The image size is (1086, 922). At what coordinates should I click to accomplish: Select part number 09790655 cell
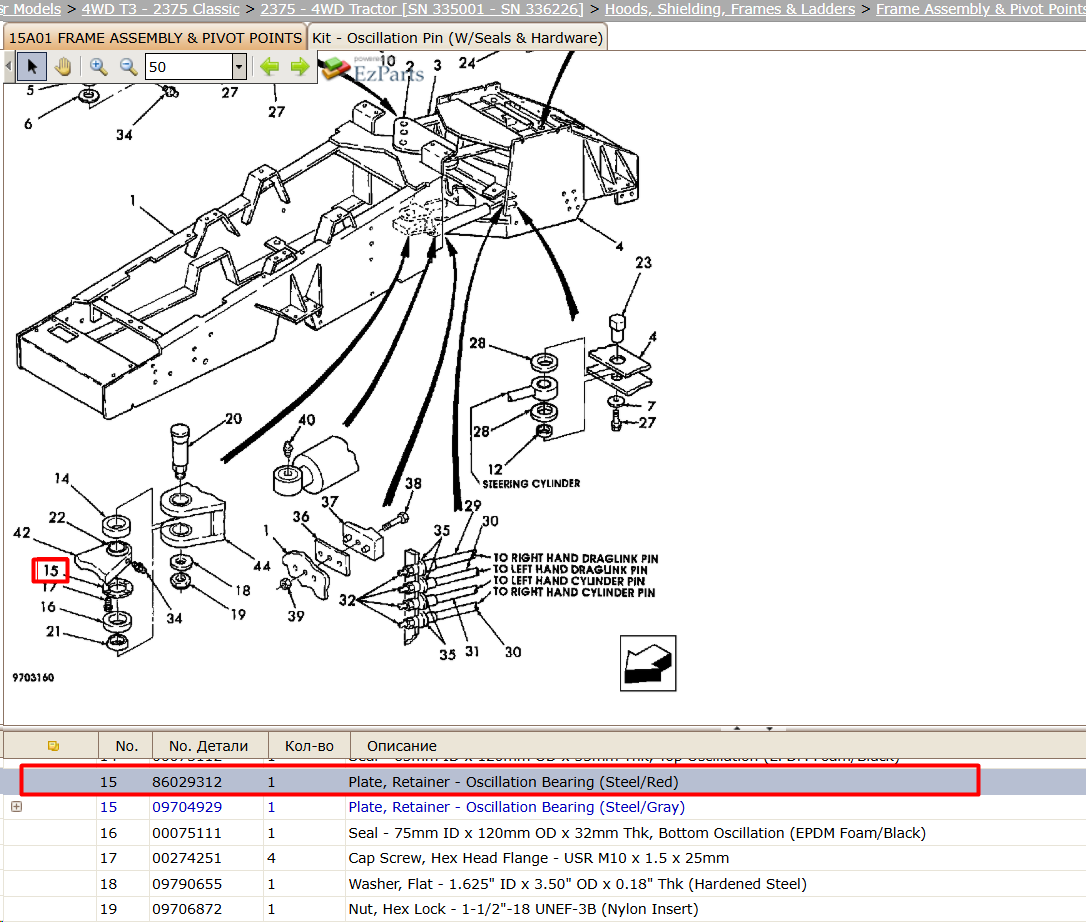[x=187, y=884]
